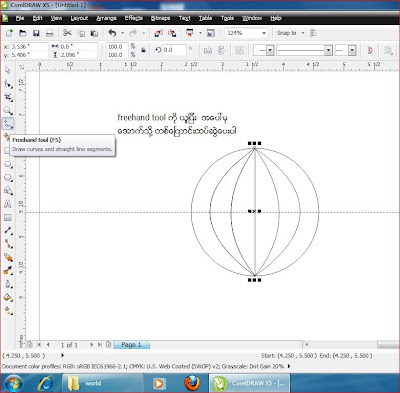This screenshot has width=400, height=393.
Task: Save the document with floppy icon
Action: pos(36,33)
